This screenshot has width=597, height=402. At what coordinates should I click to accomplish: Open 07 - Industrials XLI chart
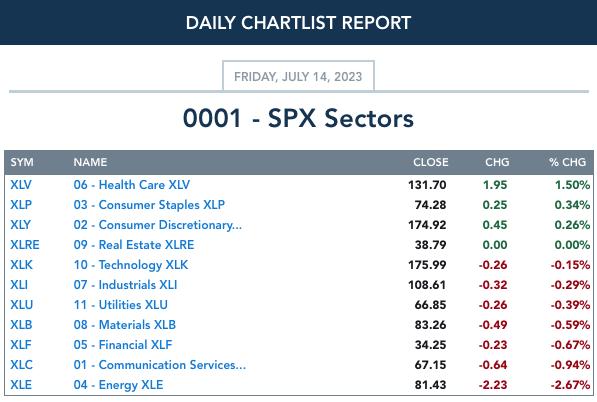125,284
